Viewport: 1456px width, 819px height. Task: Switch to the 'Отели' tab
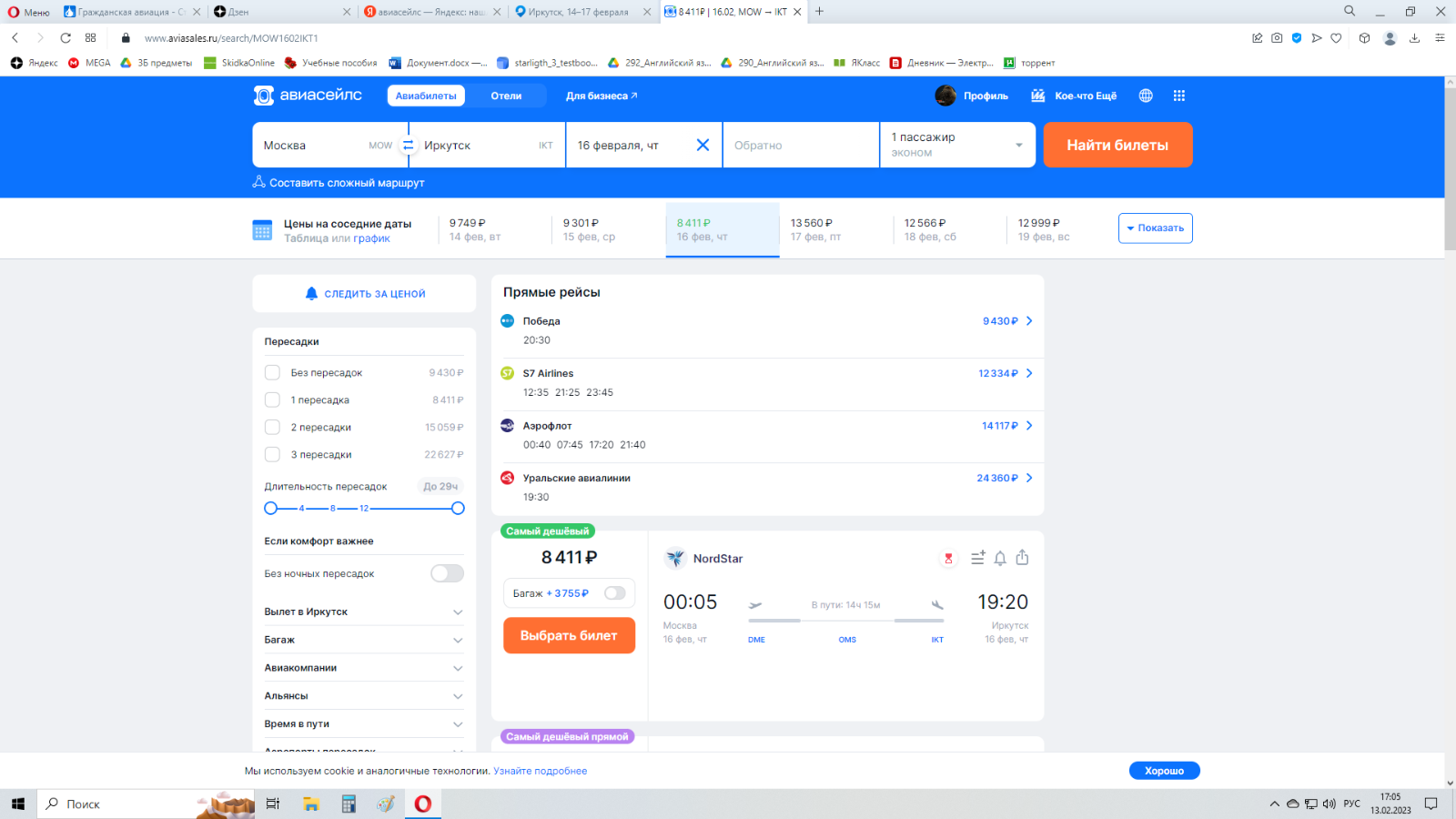[506, 96]
